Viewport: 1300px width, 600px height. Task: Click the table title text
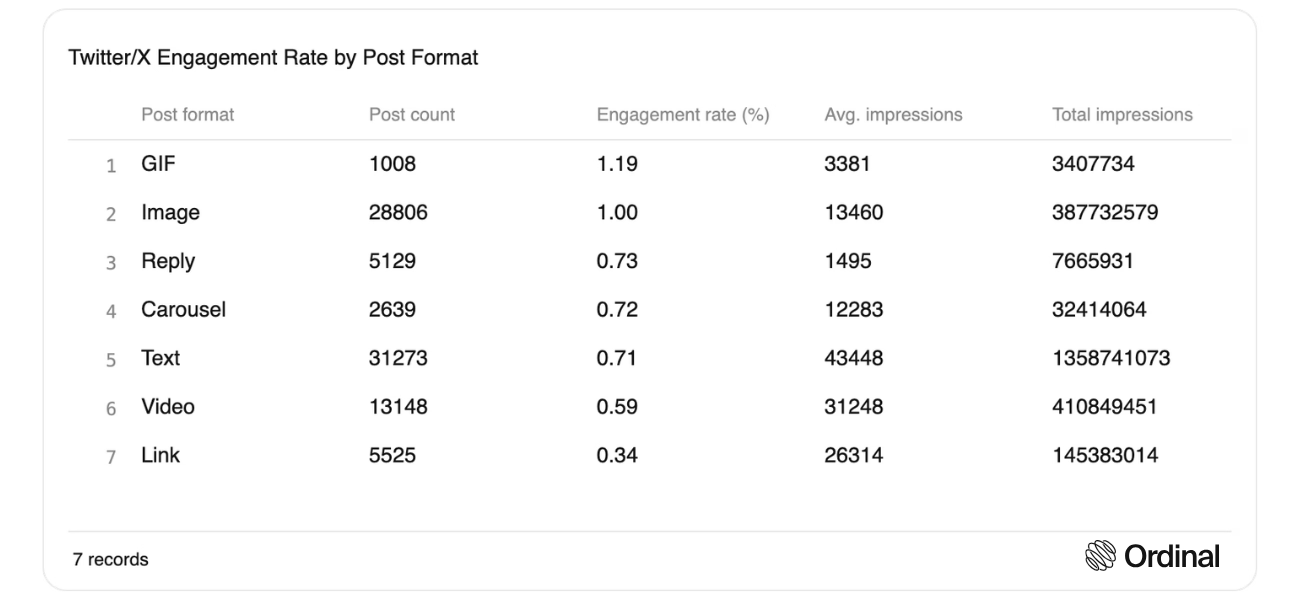point(273,58)
